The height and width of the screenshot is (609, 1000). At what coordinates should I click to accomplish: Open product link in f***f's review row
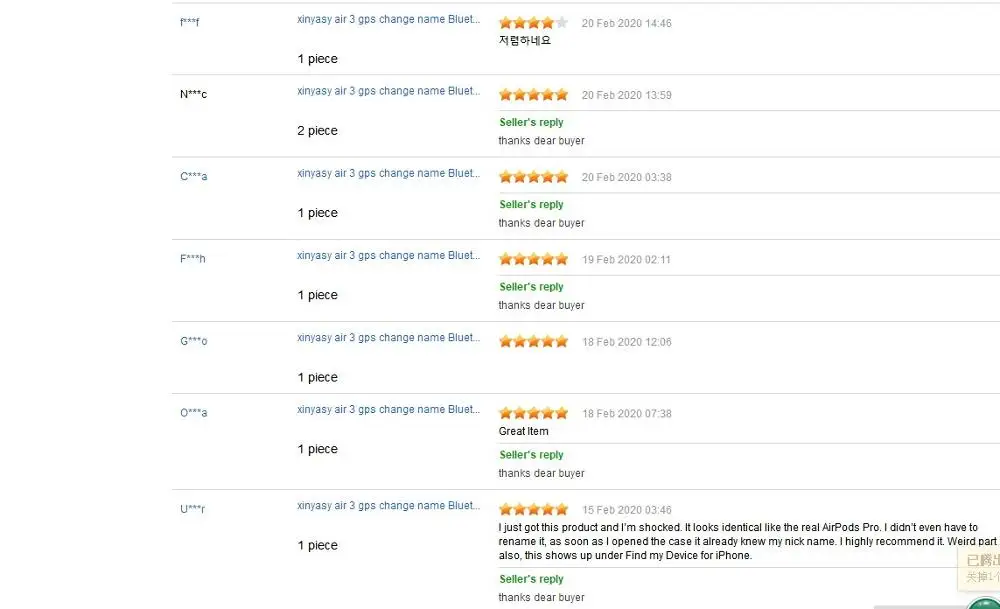(x=388, y=19)
